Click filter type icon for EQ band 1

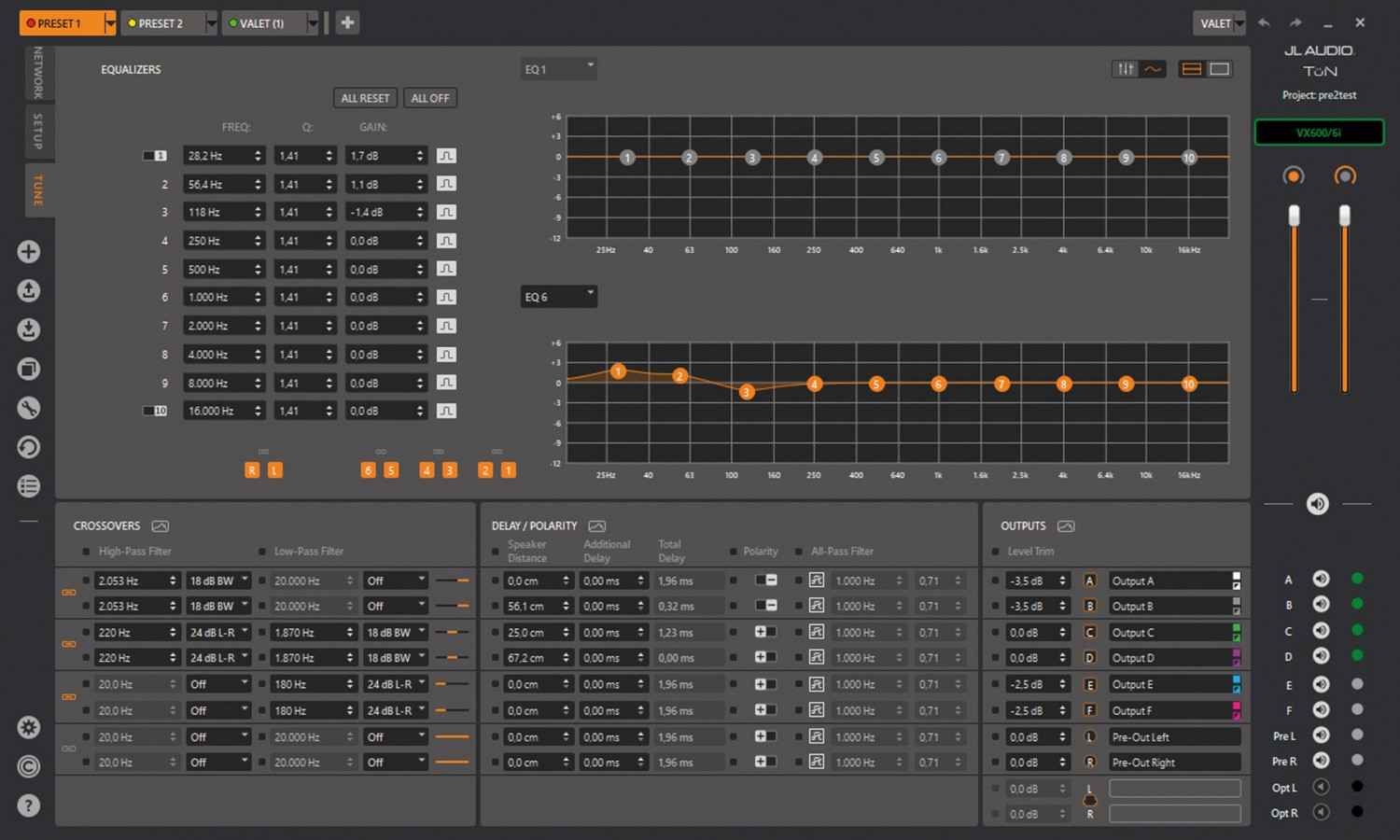point(446,156)
